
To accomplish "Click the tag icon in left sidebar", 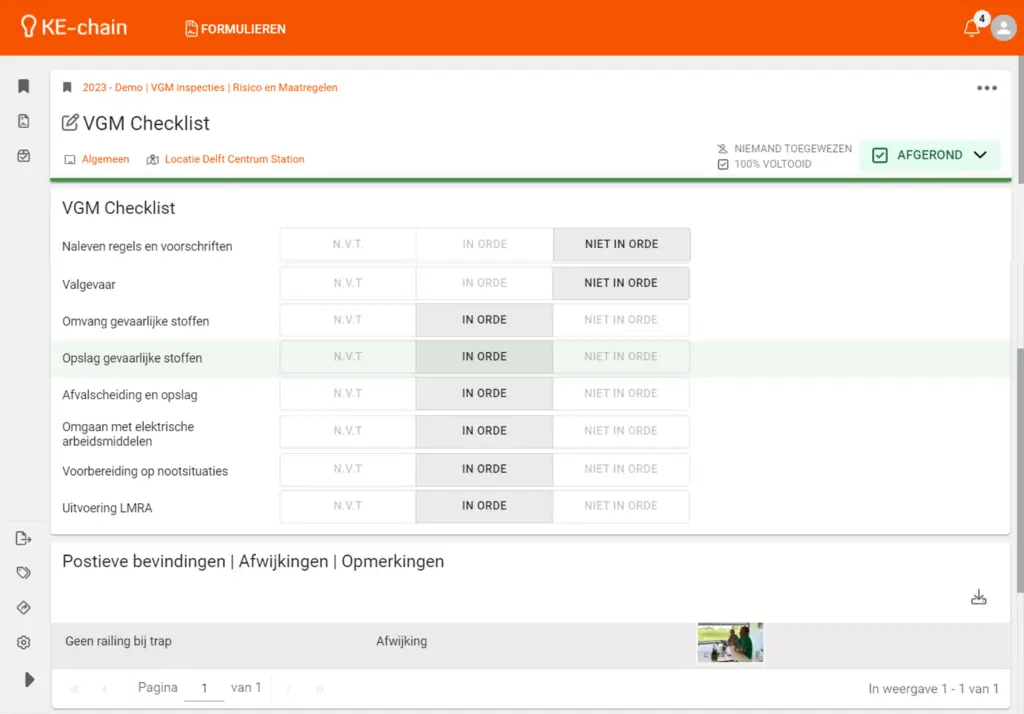I will click(x=24, y=573).
